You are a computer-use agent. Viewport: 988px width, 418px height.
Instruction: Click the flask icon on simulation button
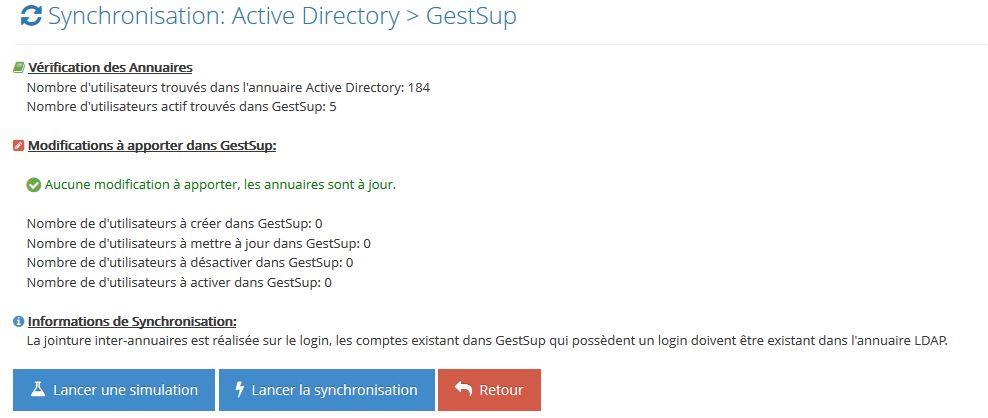(38, 390)
